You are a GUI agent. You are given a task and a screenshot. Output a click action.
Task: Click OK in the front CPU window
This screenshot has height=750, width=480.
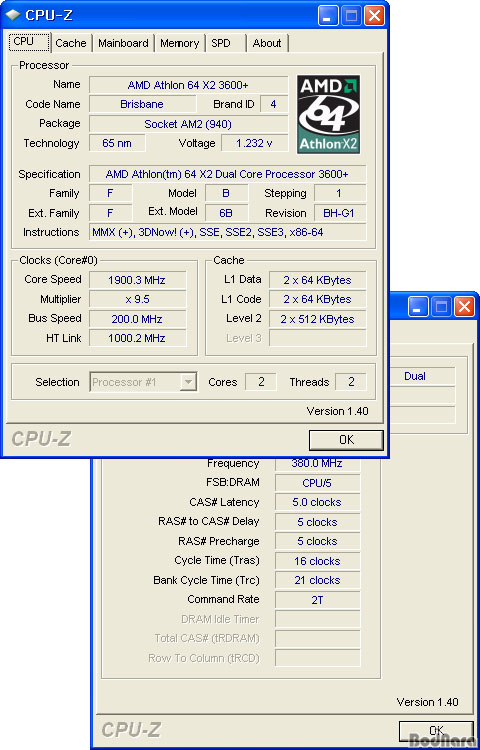(x=346, y=440)
